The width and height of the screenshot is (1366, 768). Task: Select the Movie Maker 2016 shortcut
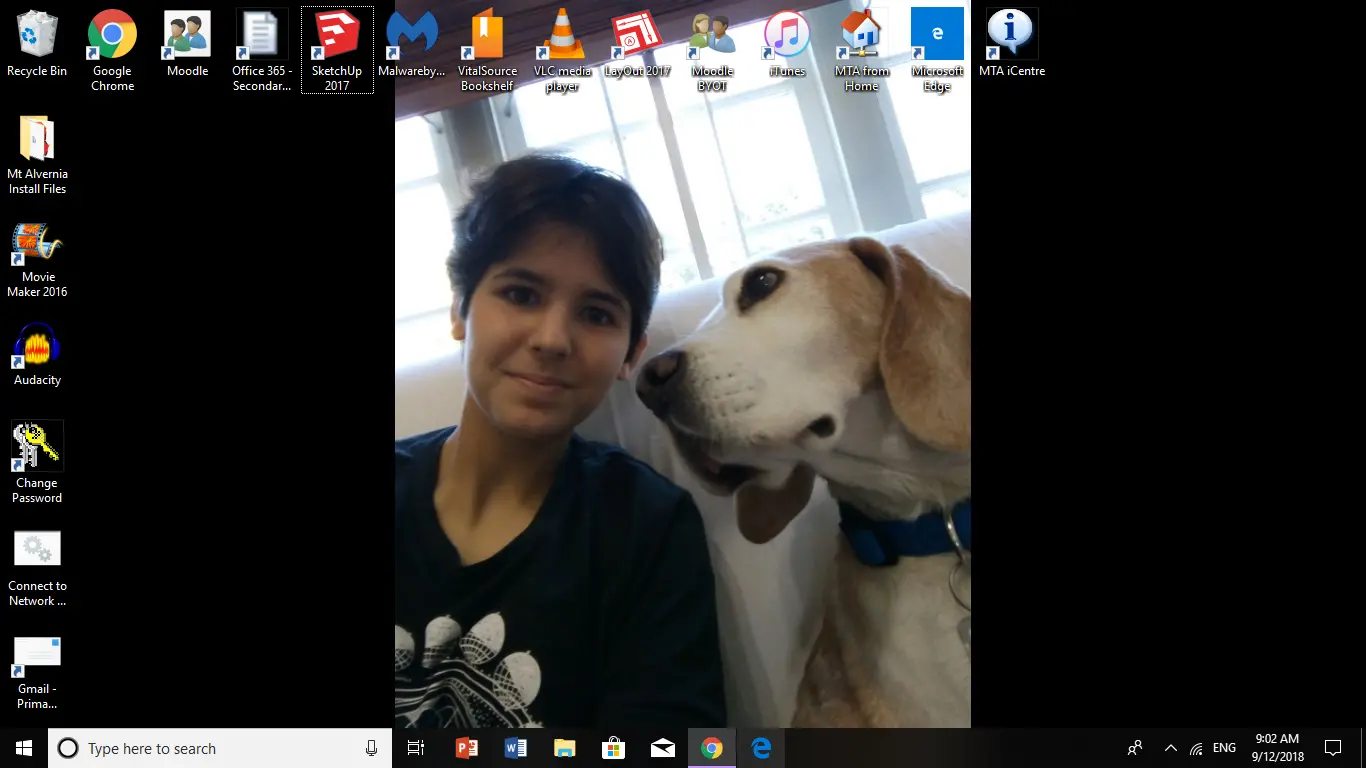point(37,258)
